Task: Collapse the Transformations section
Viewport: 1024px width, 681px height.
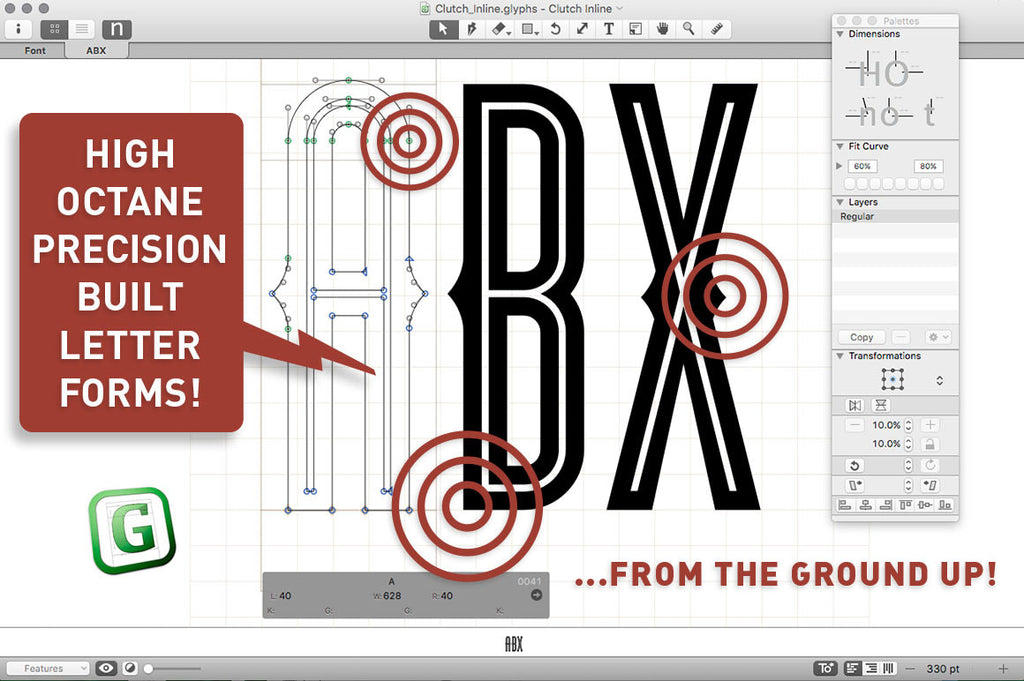Action: 840,356
